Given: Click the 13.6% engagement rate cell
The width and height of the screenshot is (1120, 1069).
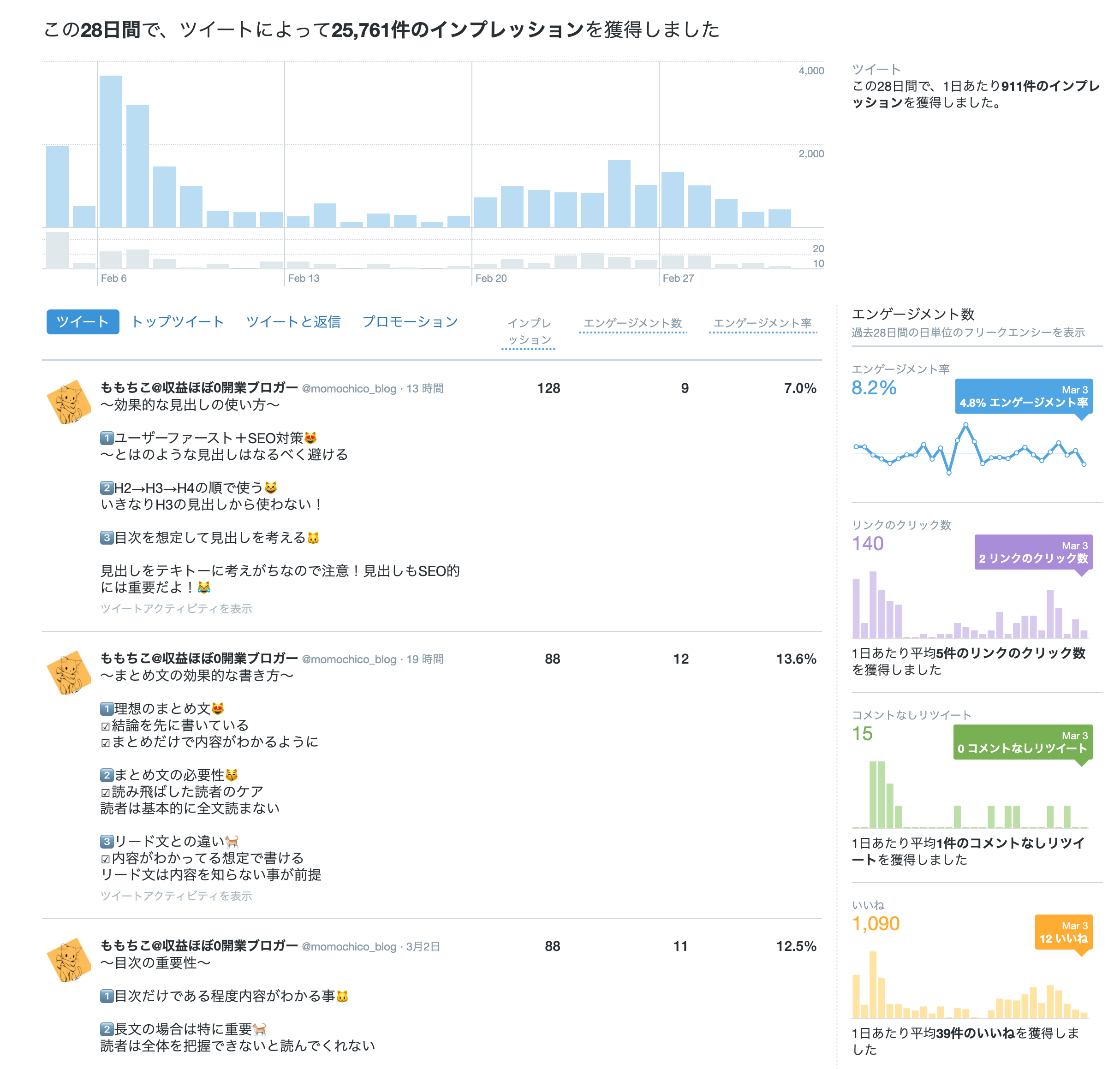Looking at the screenshot, I should [796, 659].
